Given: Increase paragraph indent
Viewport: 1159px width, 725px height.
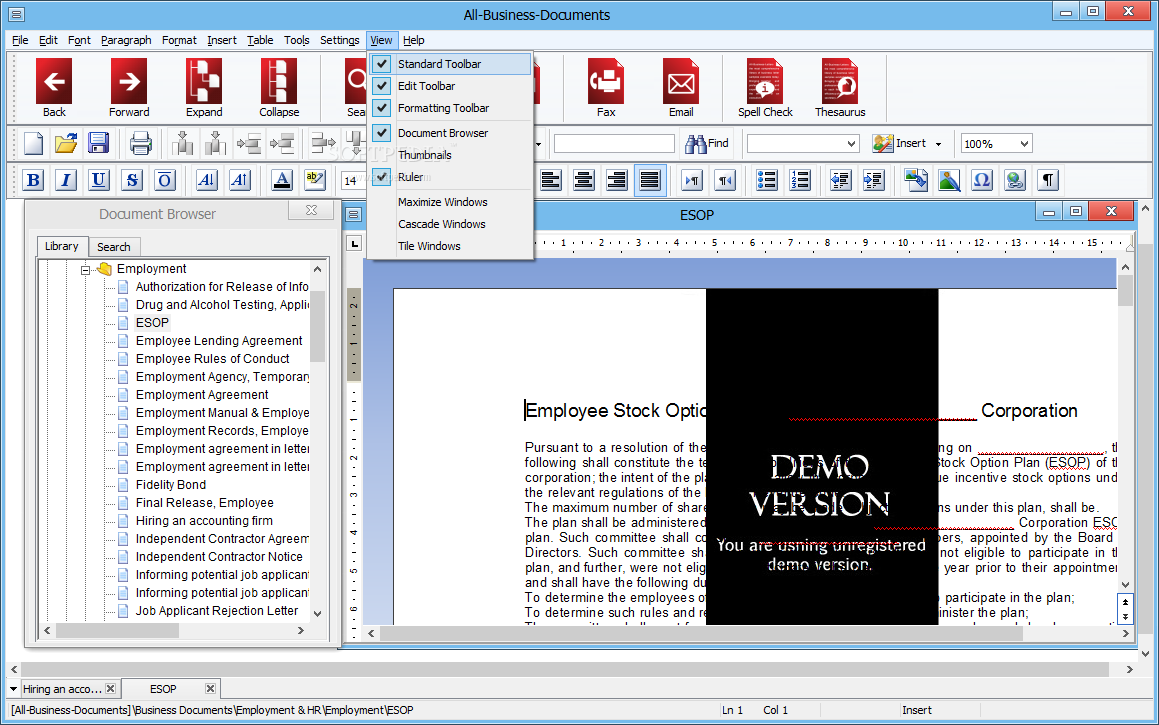Looking at the screenshot, I should point(873,180).
